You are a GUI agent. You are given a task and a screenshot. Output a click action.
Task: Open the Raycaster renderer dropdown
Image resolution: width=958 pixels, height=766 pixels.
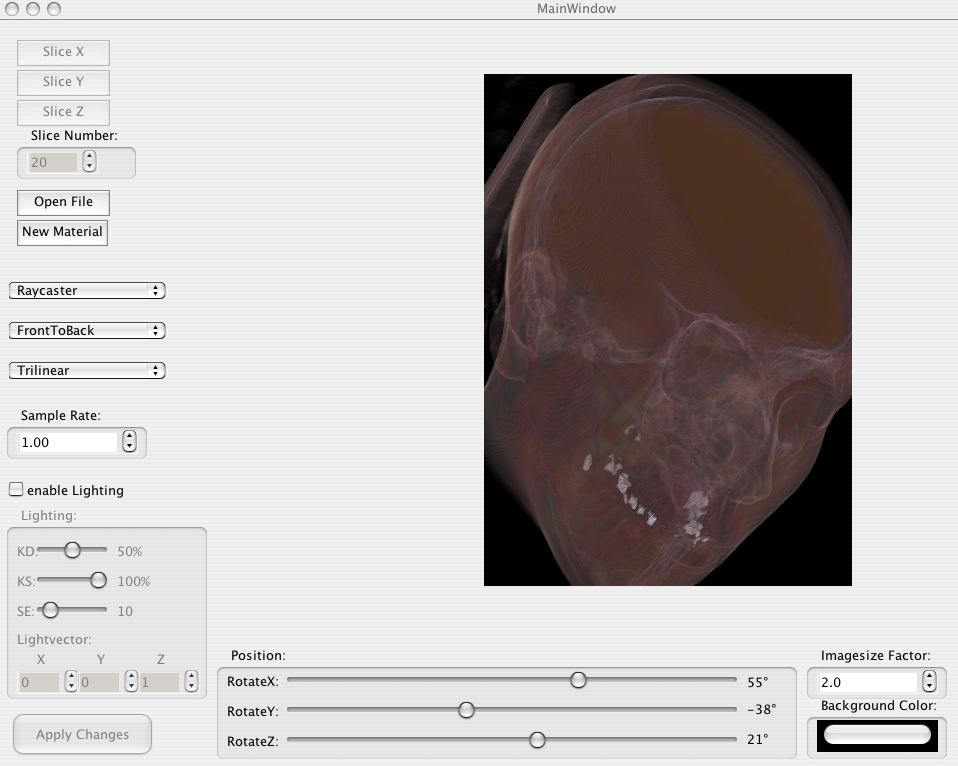click(87, 291)
